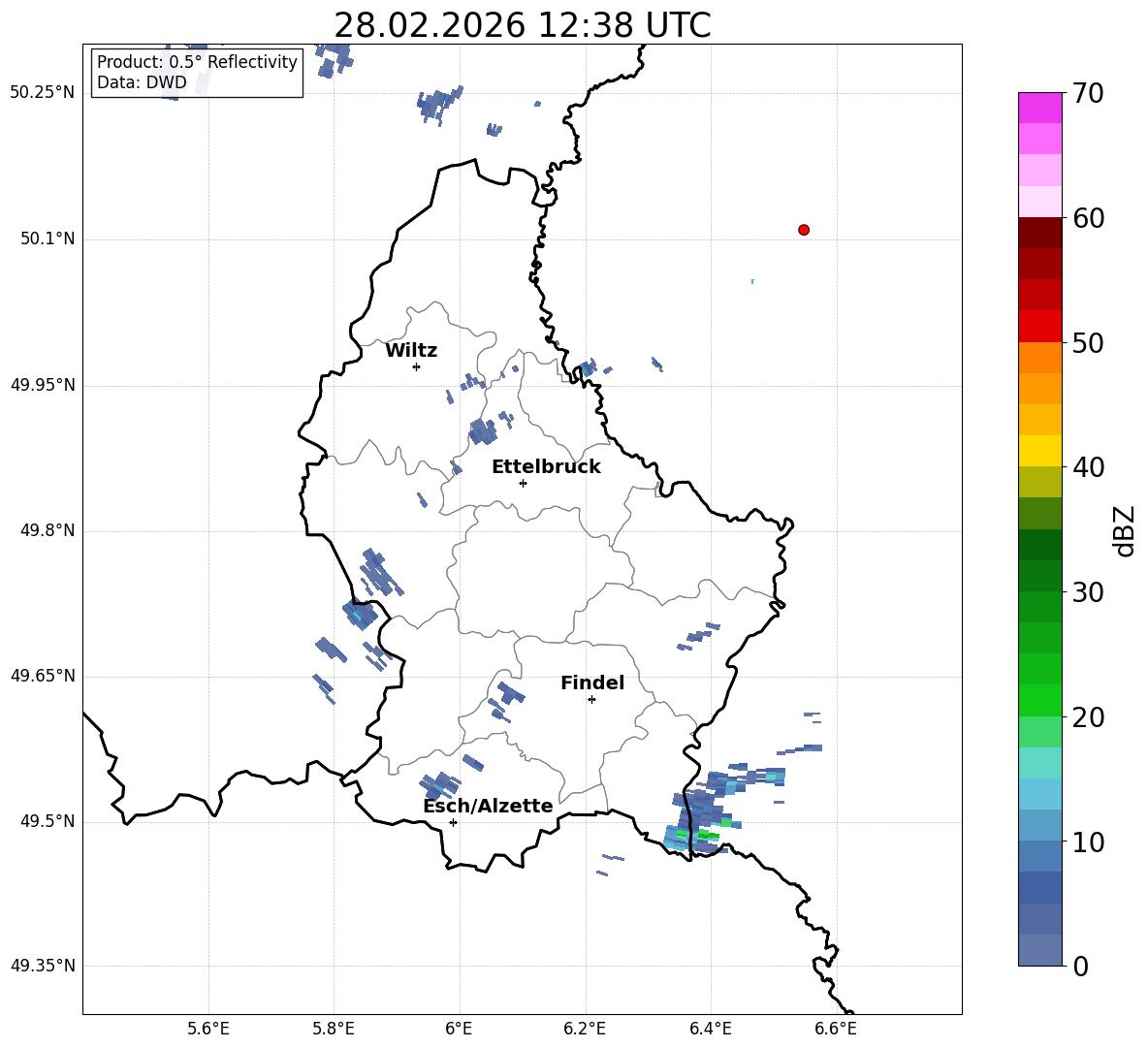Pick the magenta top colorbar segment
Viewport: 1148px width, 1048px height.
[1039, 108]
